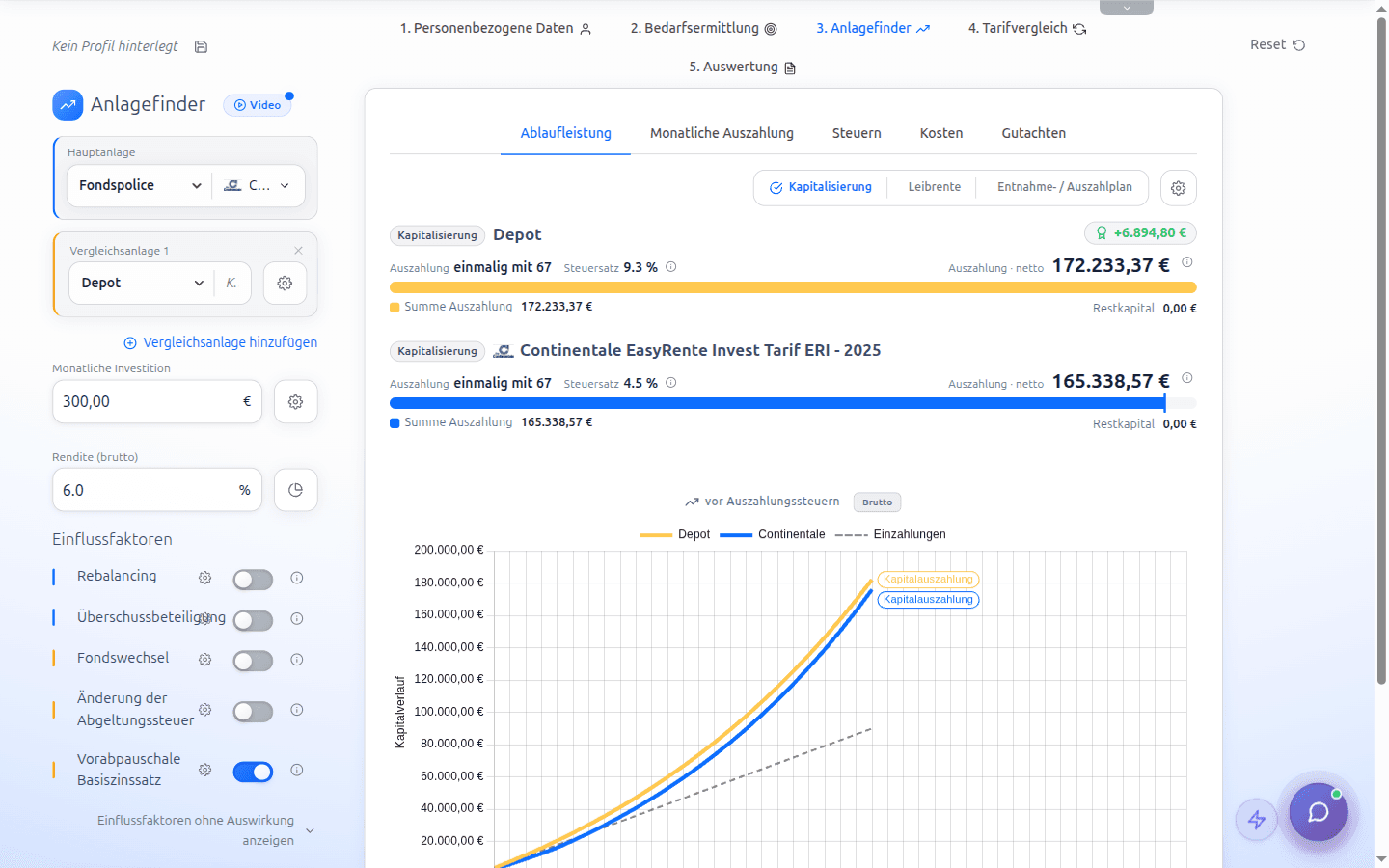Image resolution: width=1389 pixels, height=868 pixels.
Task: Click the Monatliche Investition input field
Action: pyautogui.click(x=156, y=402)
